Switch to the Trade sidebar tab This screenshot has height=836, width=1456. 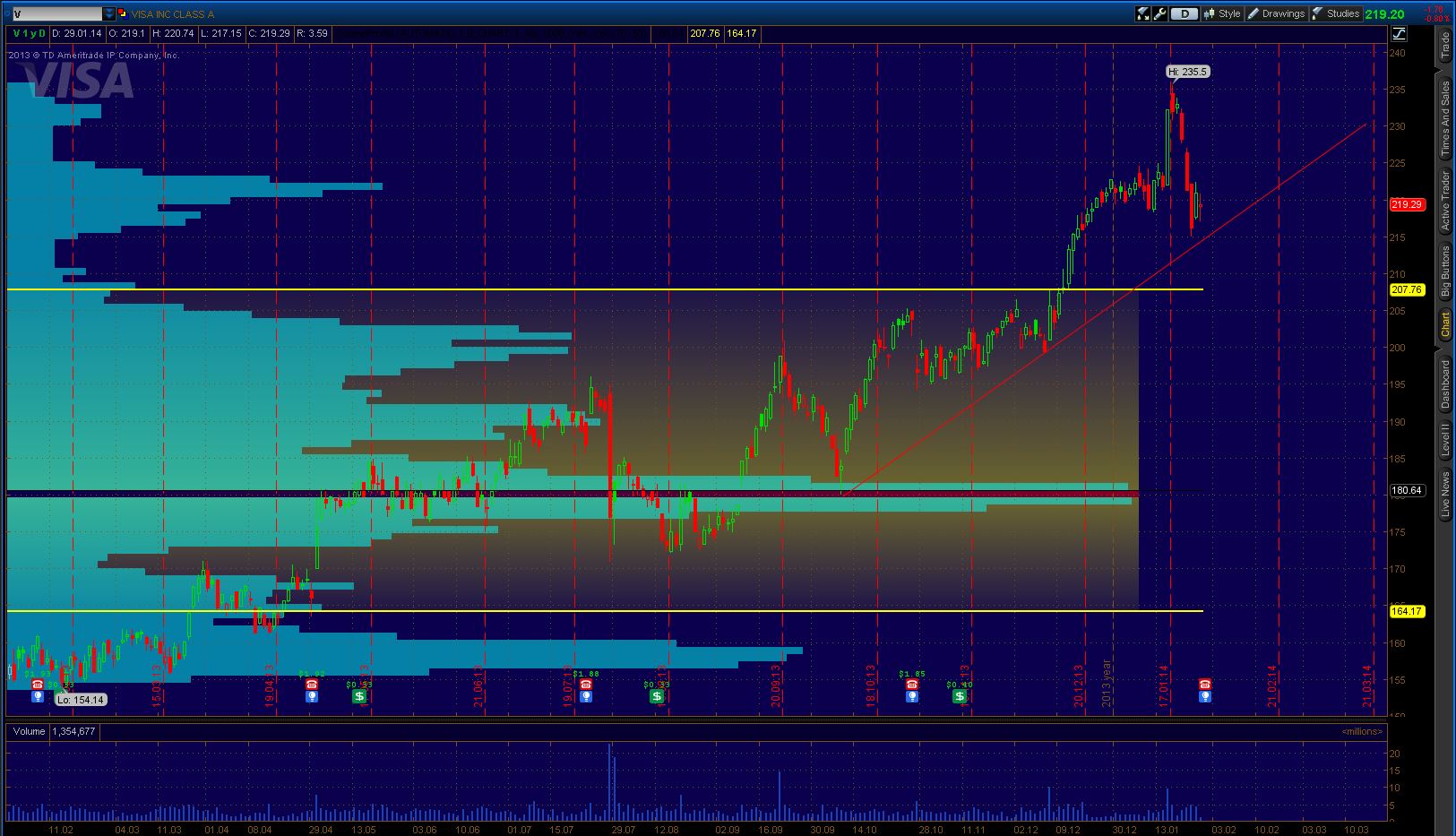pyautogui.click(x=1444, y=46)
